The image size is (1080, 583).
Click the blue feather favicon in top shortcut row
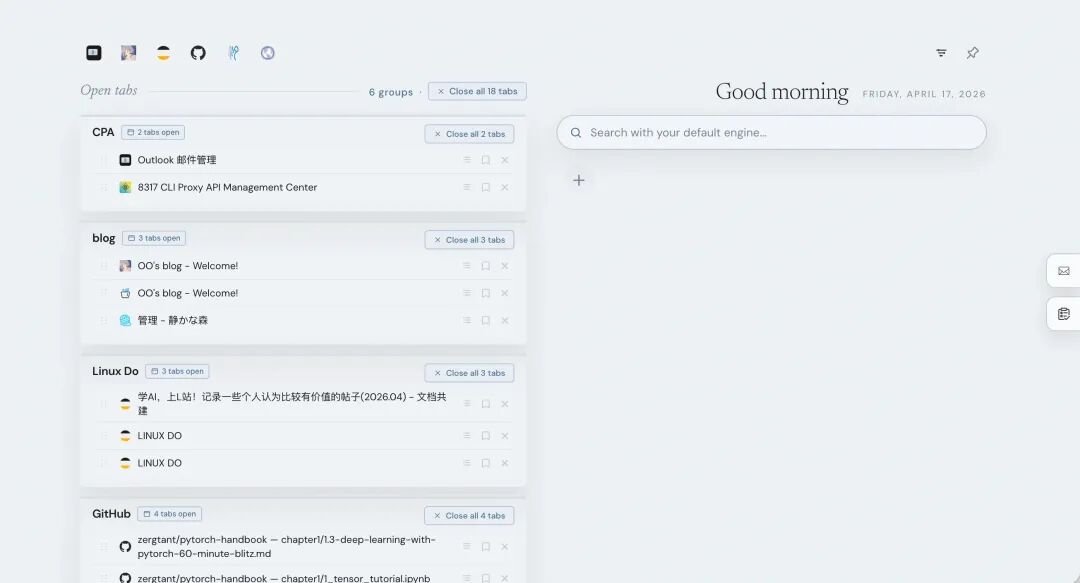(x=233, y=53)
